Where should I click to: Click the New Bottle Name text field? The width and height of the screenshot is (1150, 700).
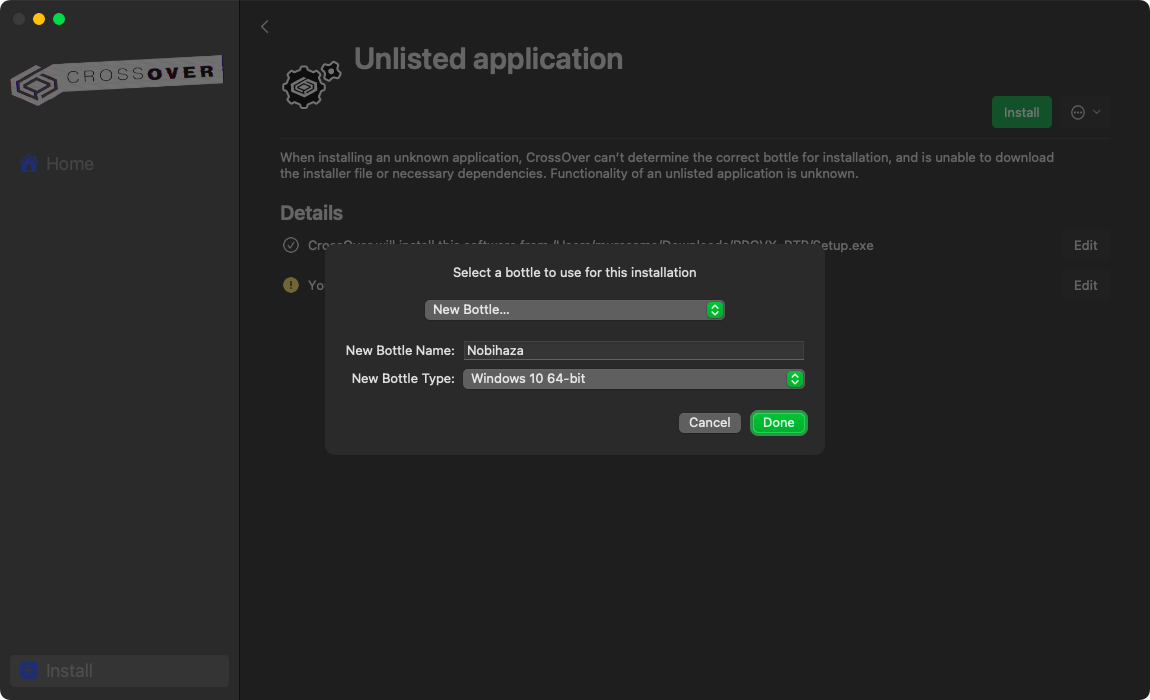pyautogui.click(x=633, y=350)
